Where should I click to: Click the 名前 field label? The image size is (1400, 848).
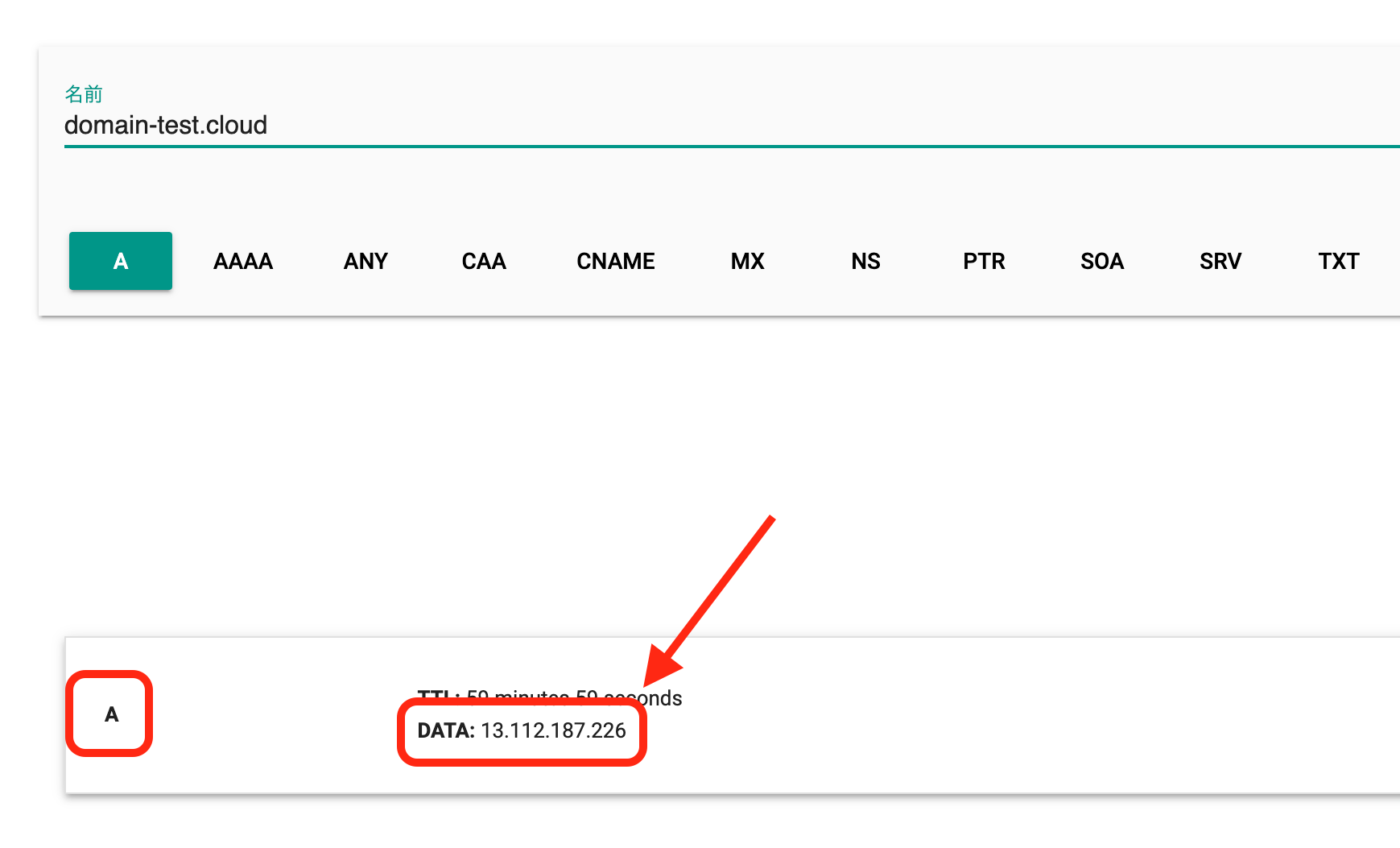click(84, 94)
